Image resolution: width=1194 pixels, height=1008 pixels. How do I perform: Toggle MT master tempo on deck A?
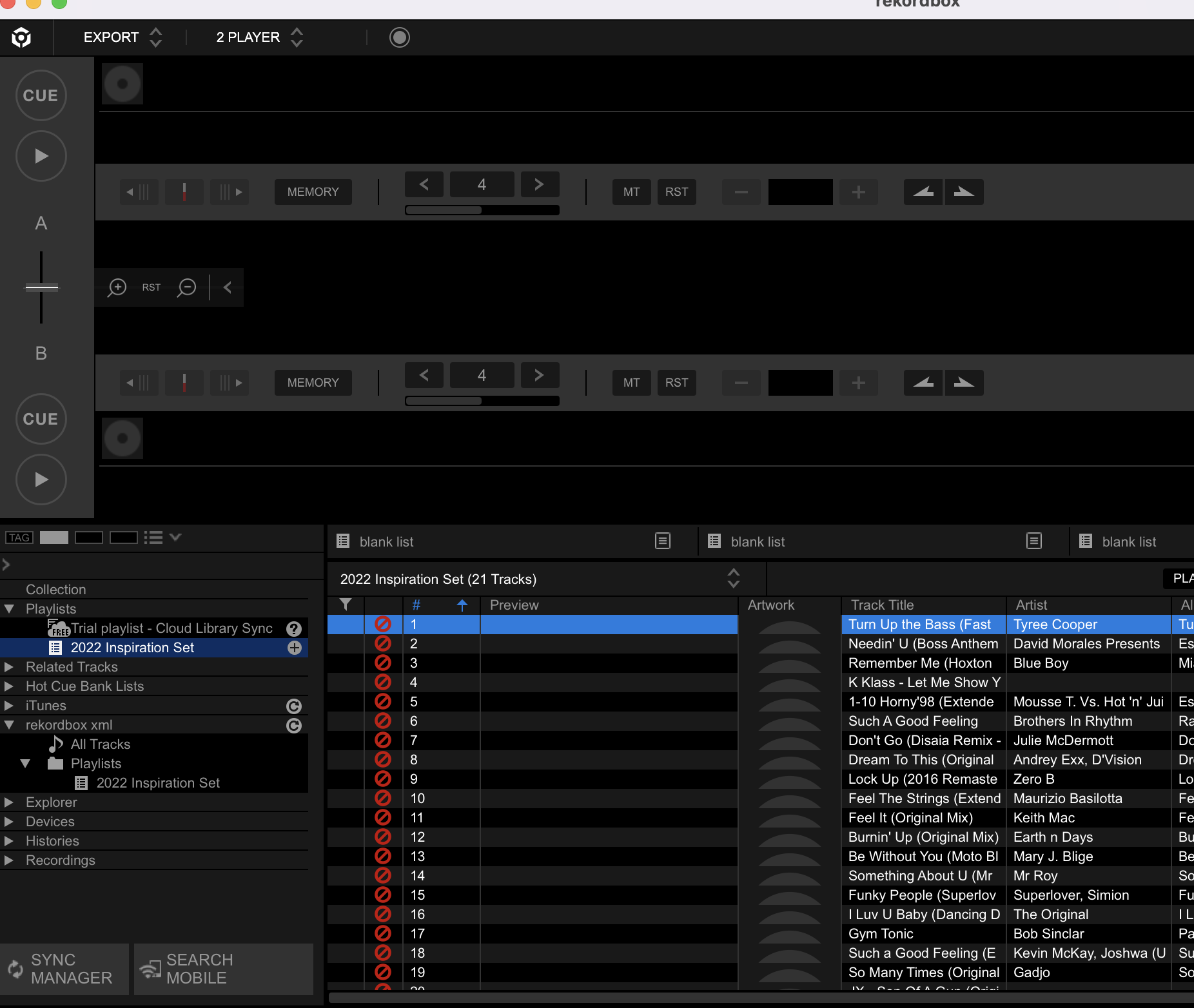(631, 192)
